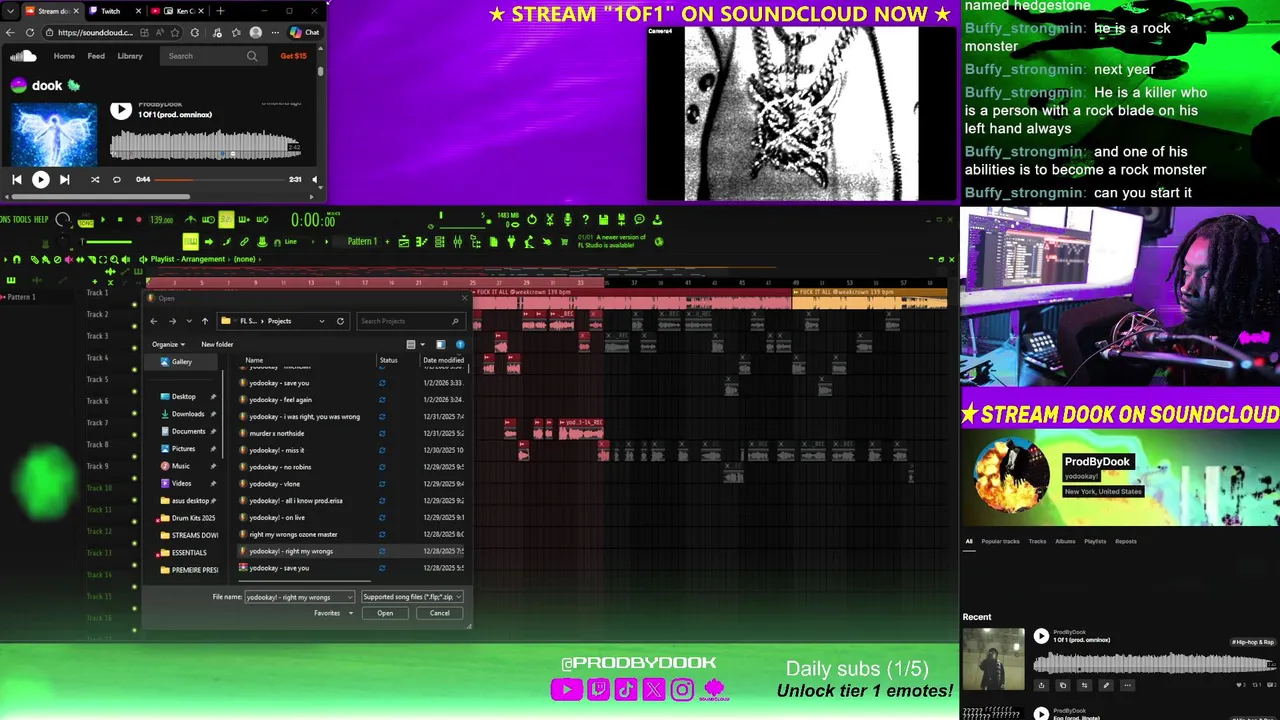The width and height of the screenshot is (1280, 720).
Task: Click the plugin plug icon in FL toolbar
Action: pos(511,241)
